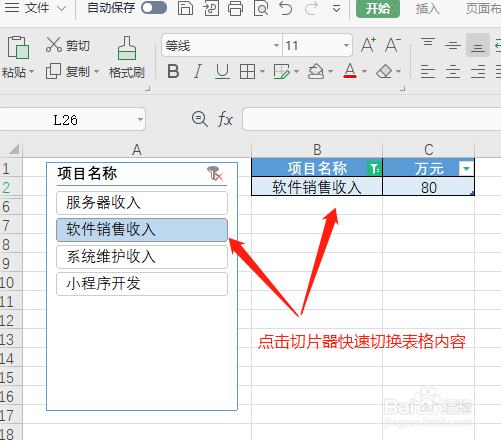Expand the 复制 dropdown arrow
This screenshot has width=501, height=440.
(96, 71)
